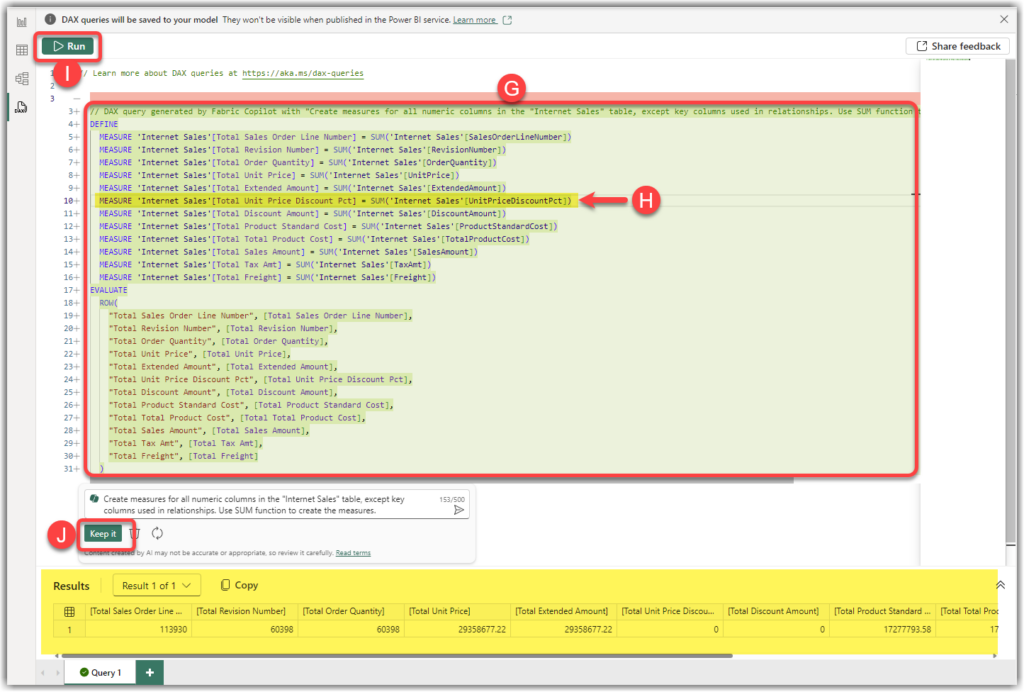Click the Share feedback button

tap(958, 46)
